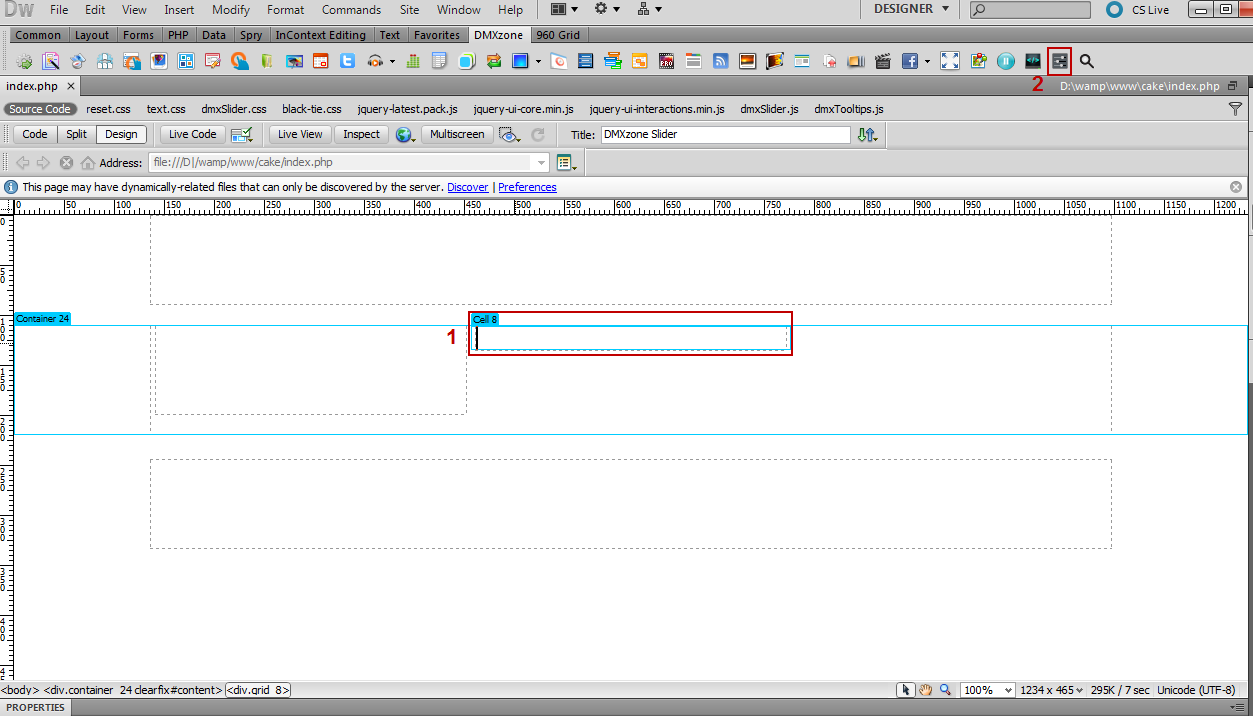Select the div.grid_8 tag in tag selector
Image resolution: width=1253 pixels, height=716 pixels.
258,690
